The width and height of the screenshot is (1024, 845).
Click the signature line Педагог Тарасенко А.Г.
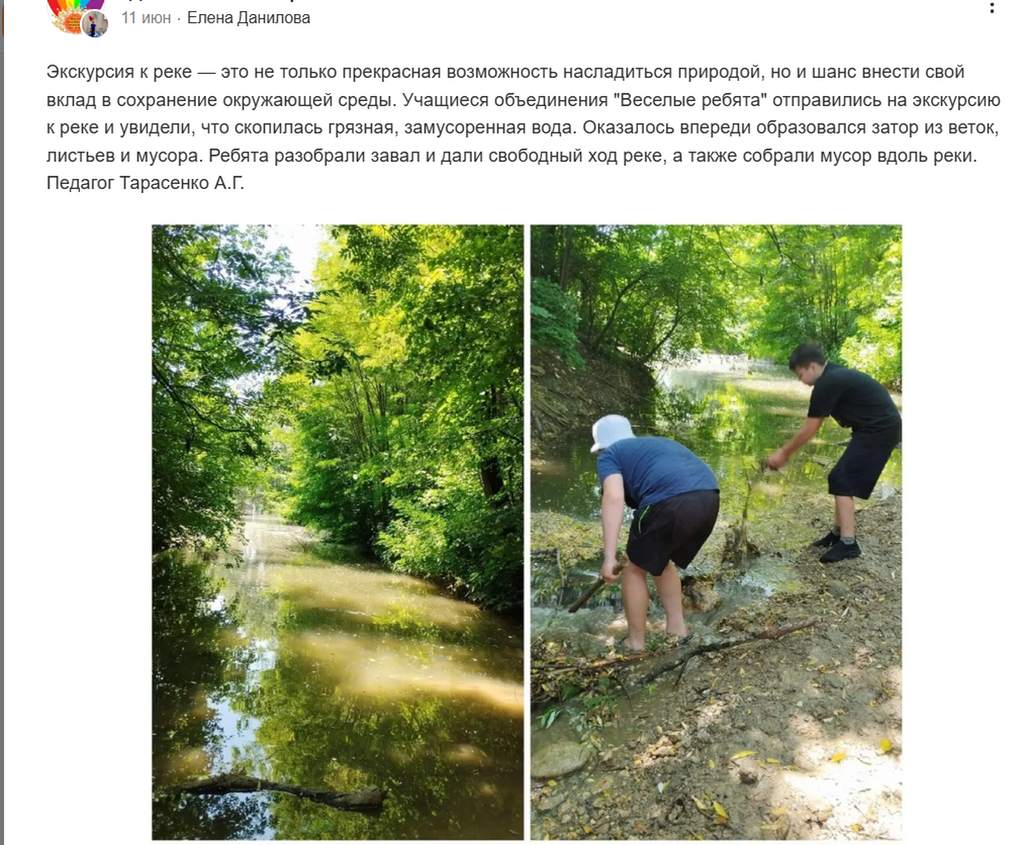click(145, 183)
